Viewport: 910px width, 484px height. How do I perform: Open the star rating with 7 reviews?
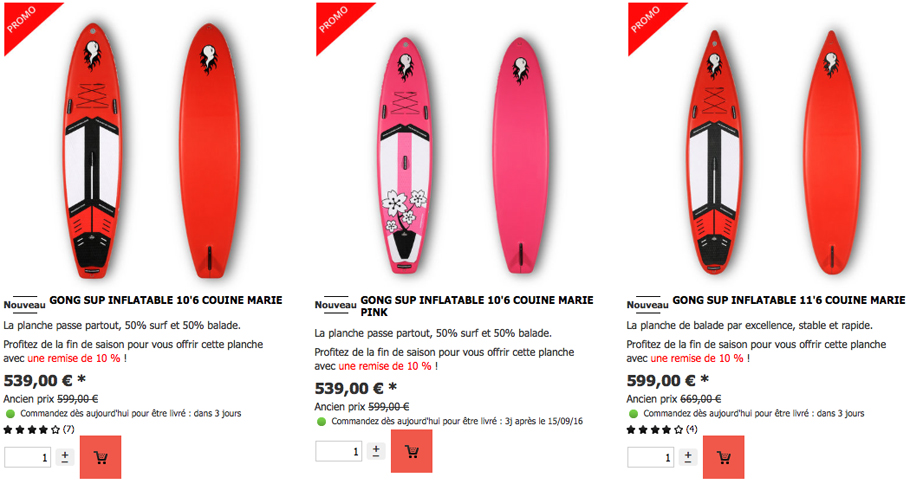coord(39,429)
